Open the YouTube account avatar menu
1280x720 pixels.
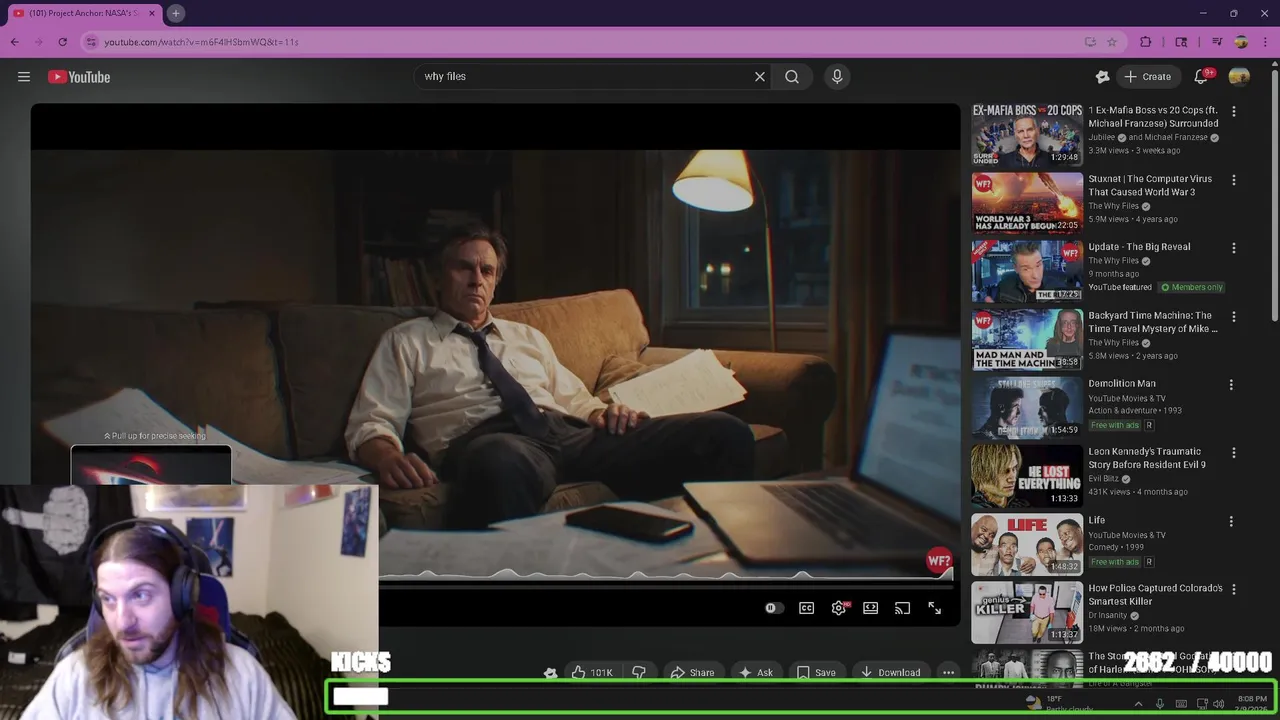click(x=1239, y=77)
